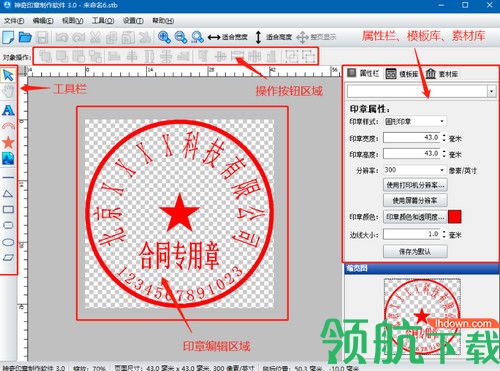Select the text tool A icon
The height and width of the screenshot is (371, 500).
tap(8, 110)
